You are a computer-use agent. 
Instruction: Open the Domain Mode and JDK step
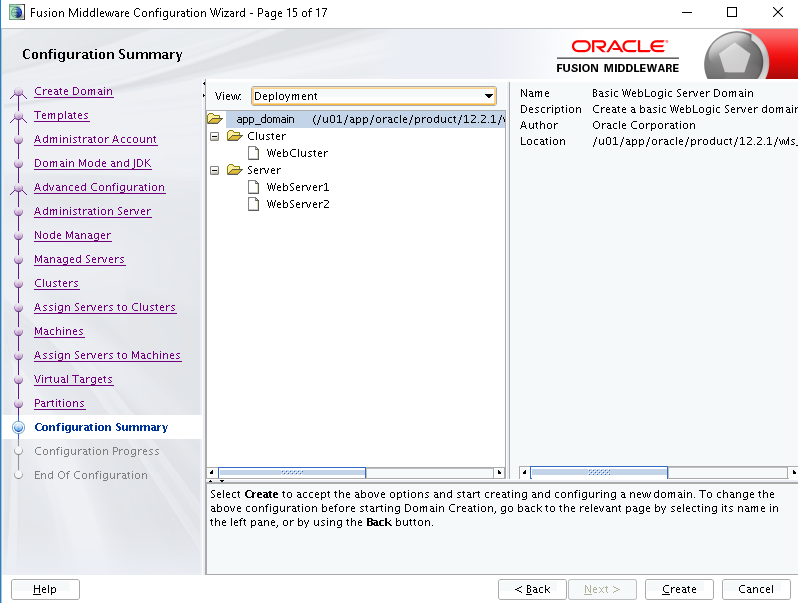tap(93, 163)
